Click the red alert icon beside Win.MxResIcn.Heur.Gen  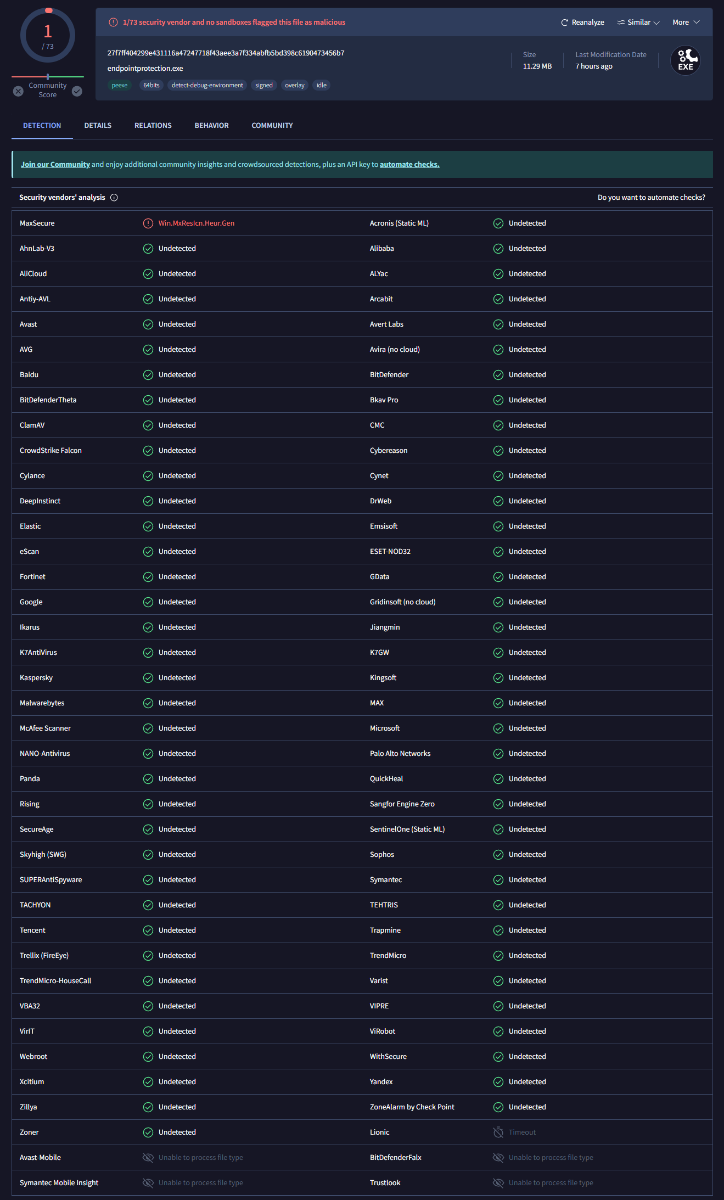click(x=148, y=223)
